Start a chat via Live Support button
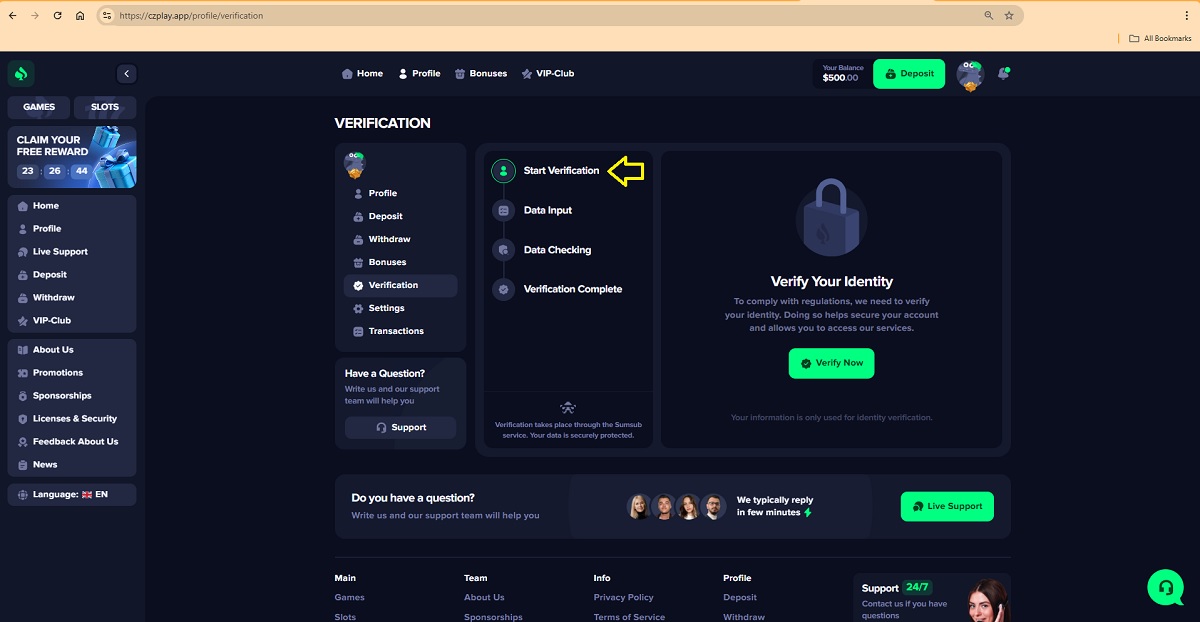 coord(946,506)
